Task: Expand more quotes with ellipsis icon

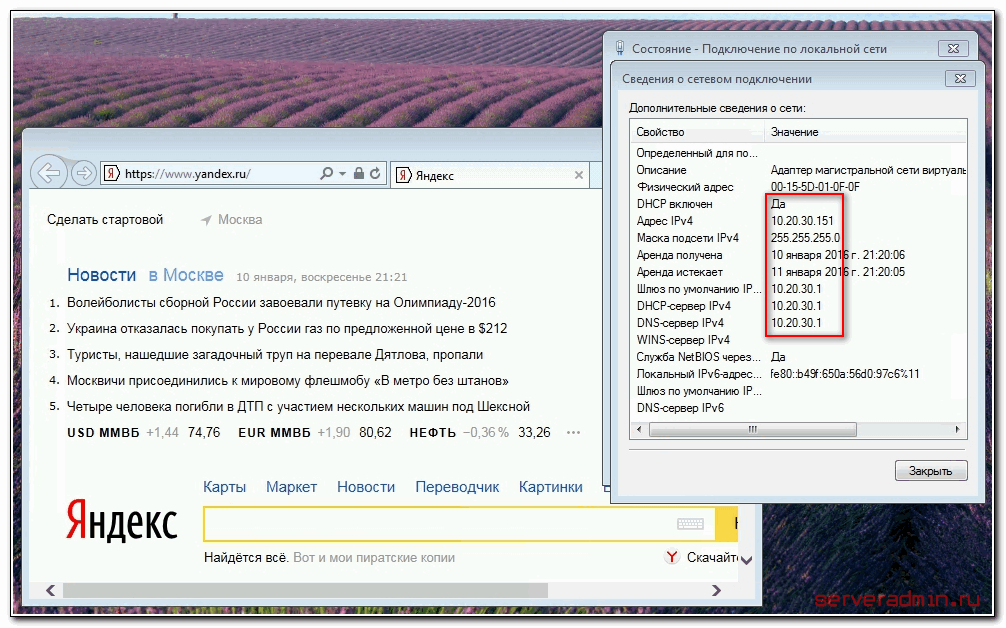Action: coord(573,433)
